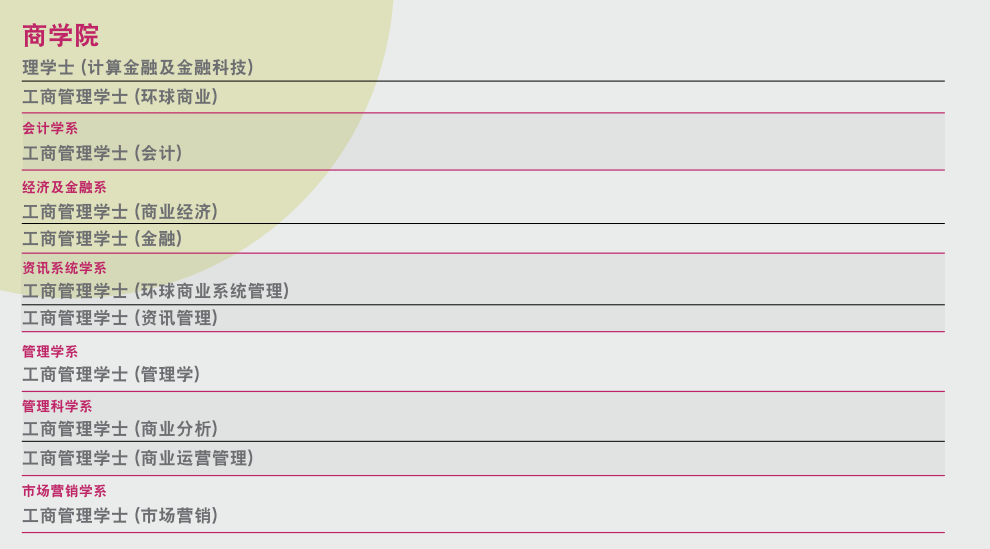Click the 市场营销学系 department heading
990x549 pixels.
(64, 490)
